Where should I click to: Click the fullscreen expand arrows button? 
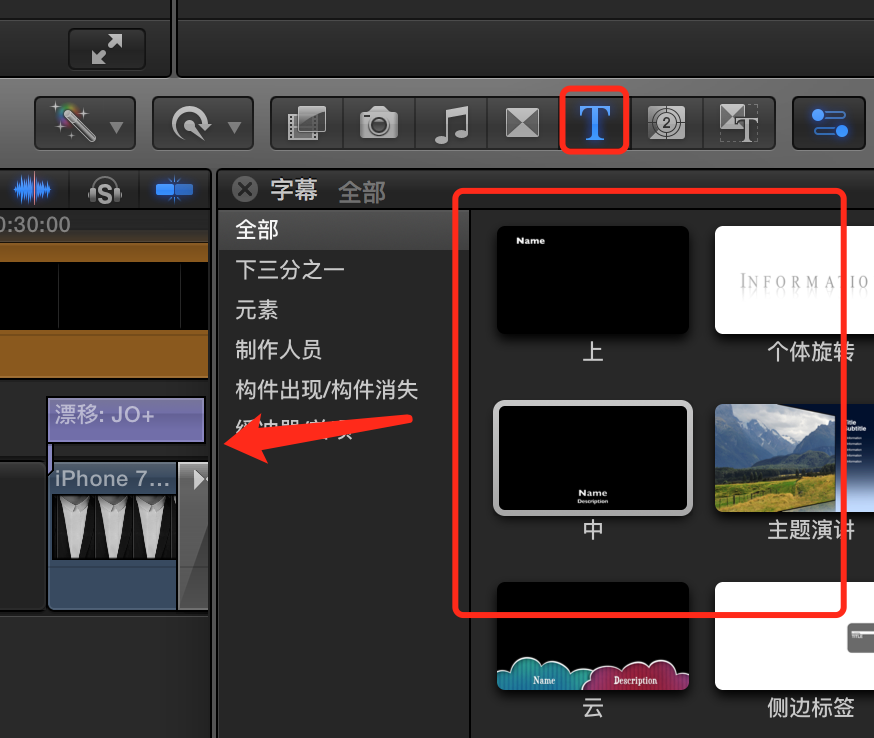[x=106, y=50]
